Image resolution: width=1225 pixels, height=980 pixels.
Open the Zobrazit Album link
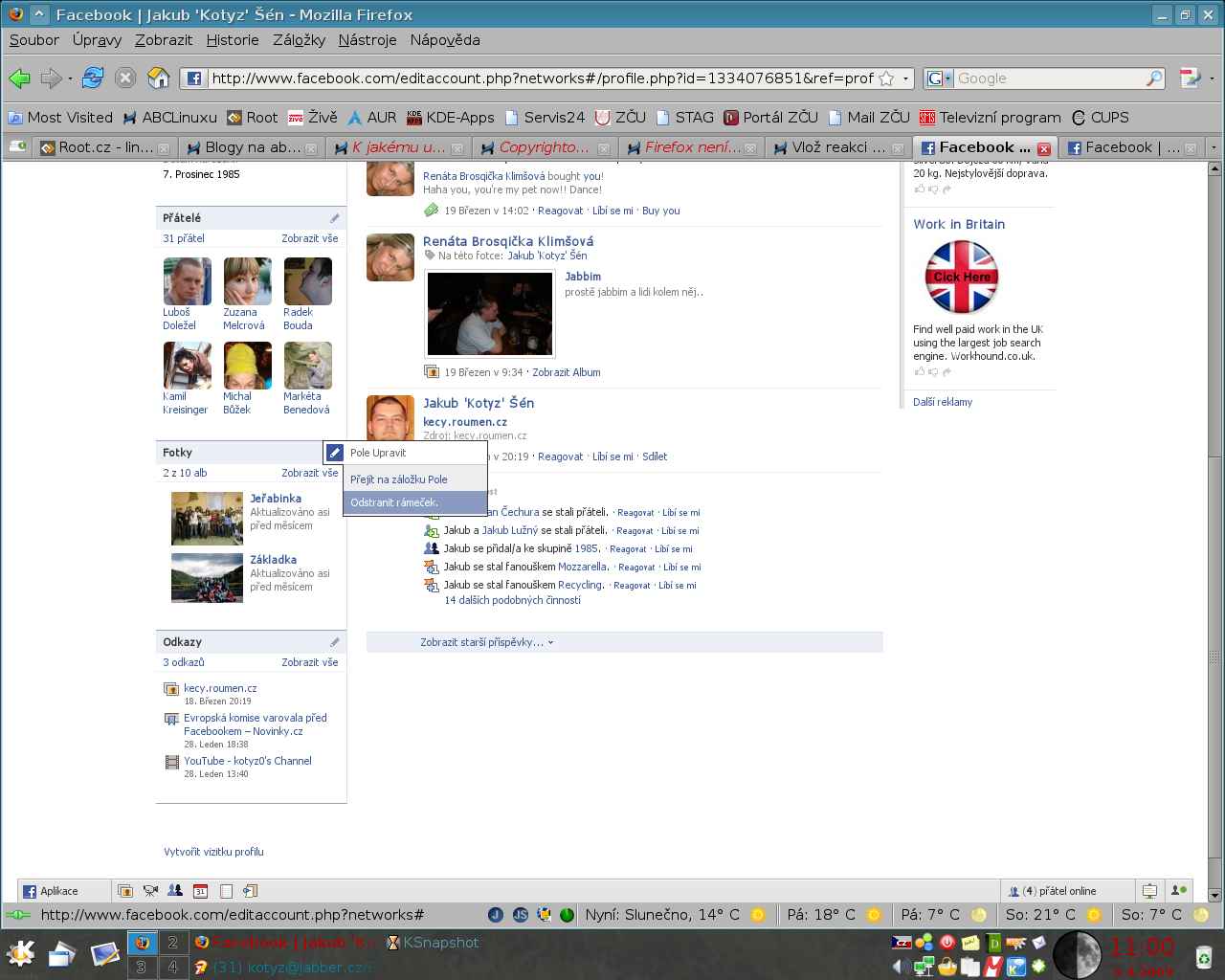pyautogui.click(x=567, y=372)
